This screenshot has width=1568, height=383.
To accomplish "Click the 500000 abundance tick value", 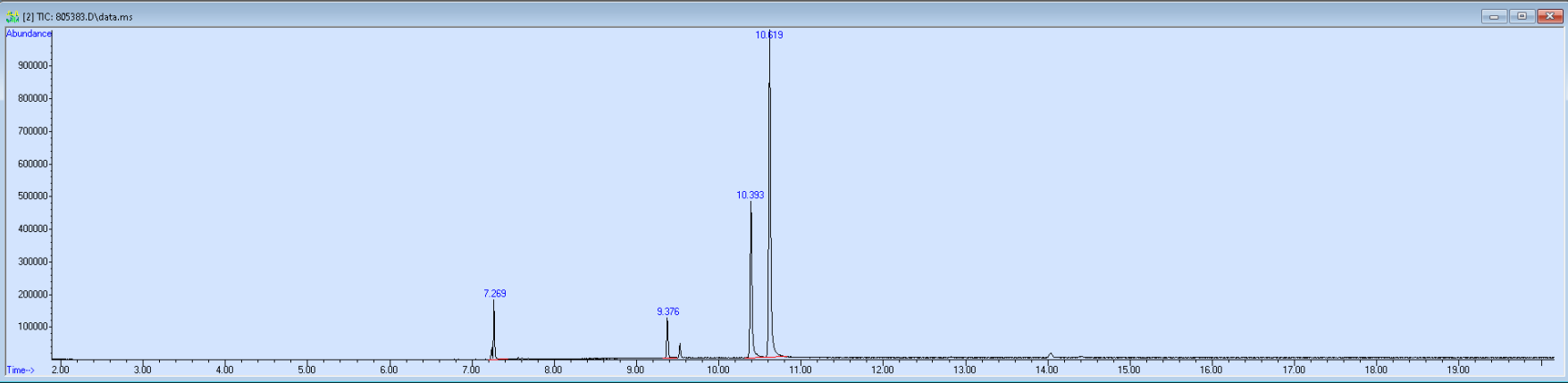I will [32, 196].
